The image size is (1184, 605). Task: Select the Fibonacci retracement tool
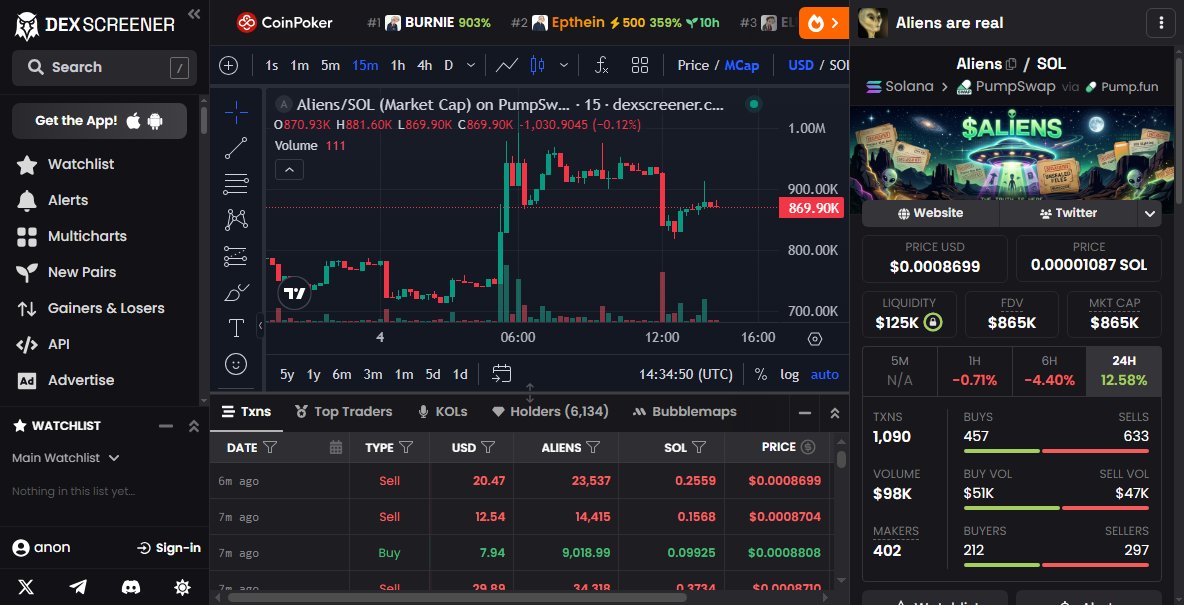(236, 184)
